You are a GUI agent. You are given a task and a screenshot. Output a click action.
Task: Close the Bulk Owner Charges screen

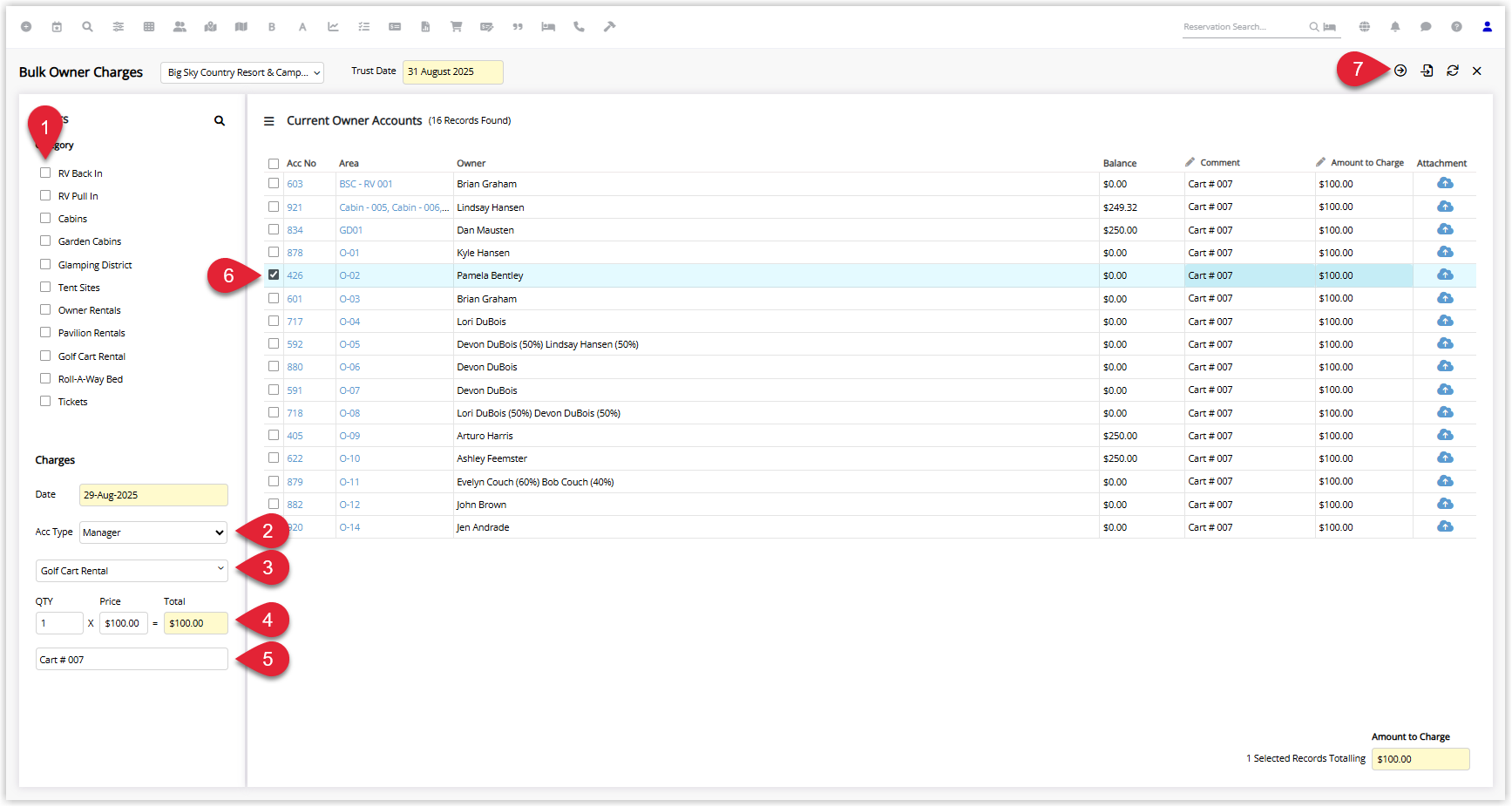1477,71
